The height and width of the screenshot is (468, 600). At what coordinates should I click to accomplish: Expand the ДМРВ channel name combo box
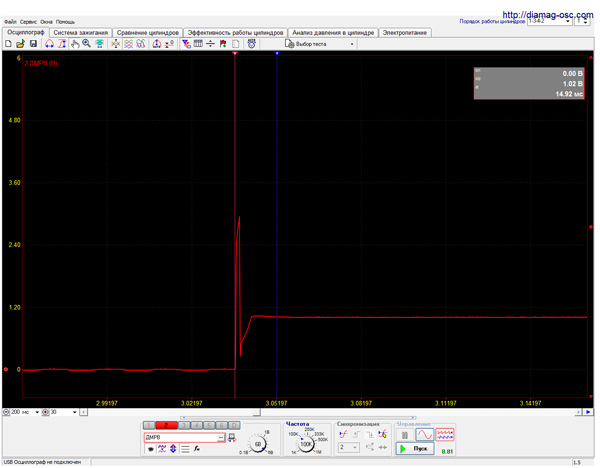[x=222, y=437]
